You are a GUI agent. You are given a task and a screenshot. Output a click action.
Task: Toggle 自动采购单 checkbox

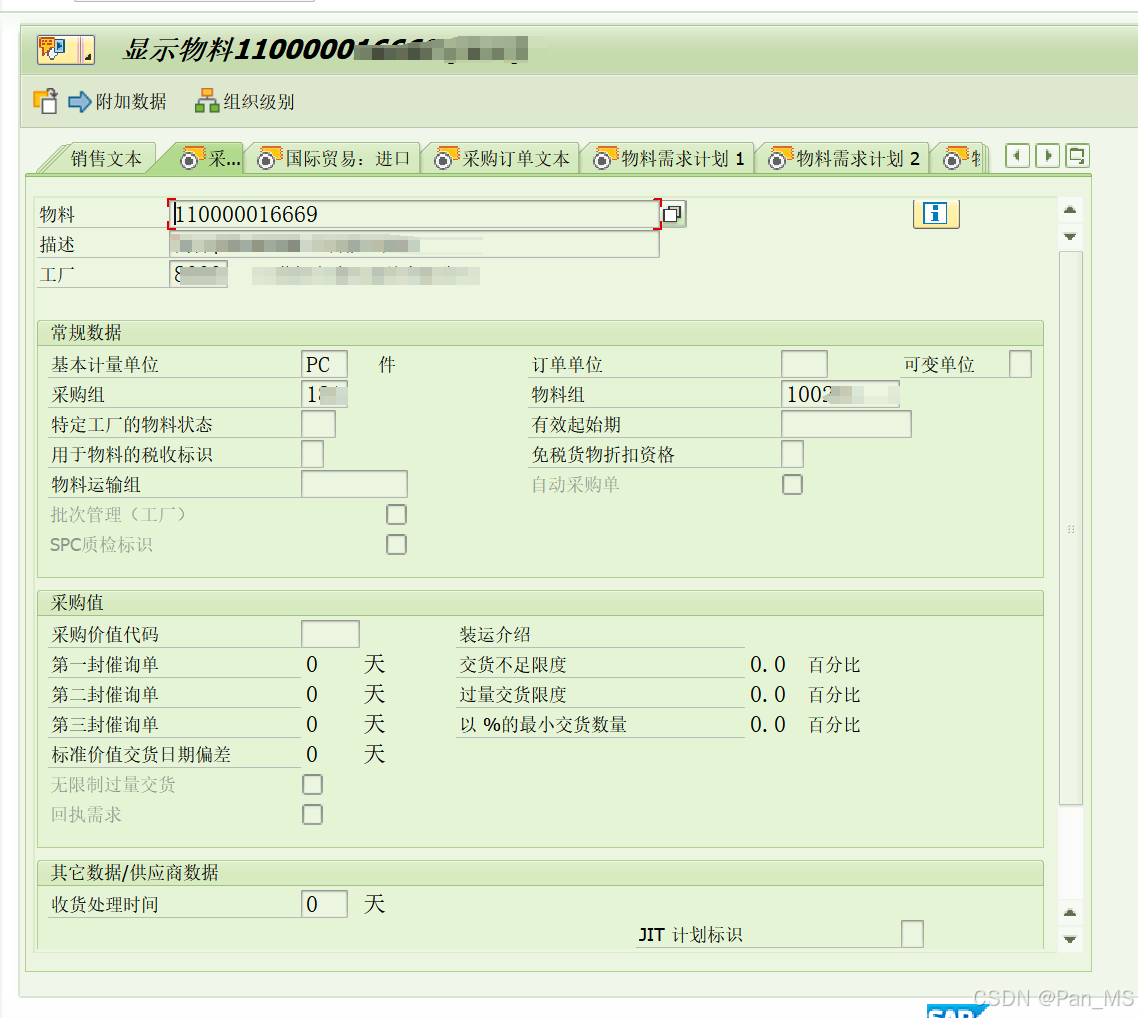(793, 484)
